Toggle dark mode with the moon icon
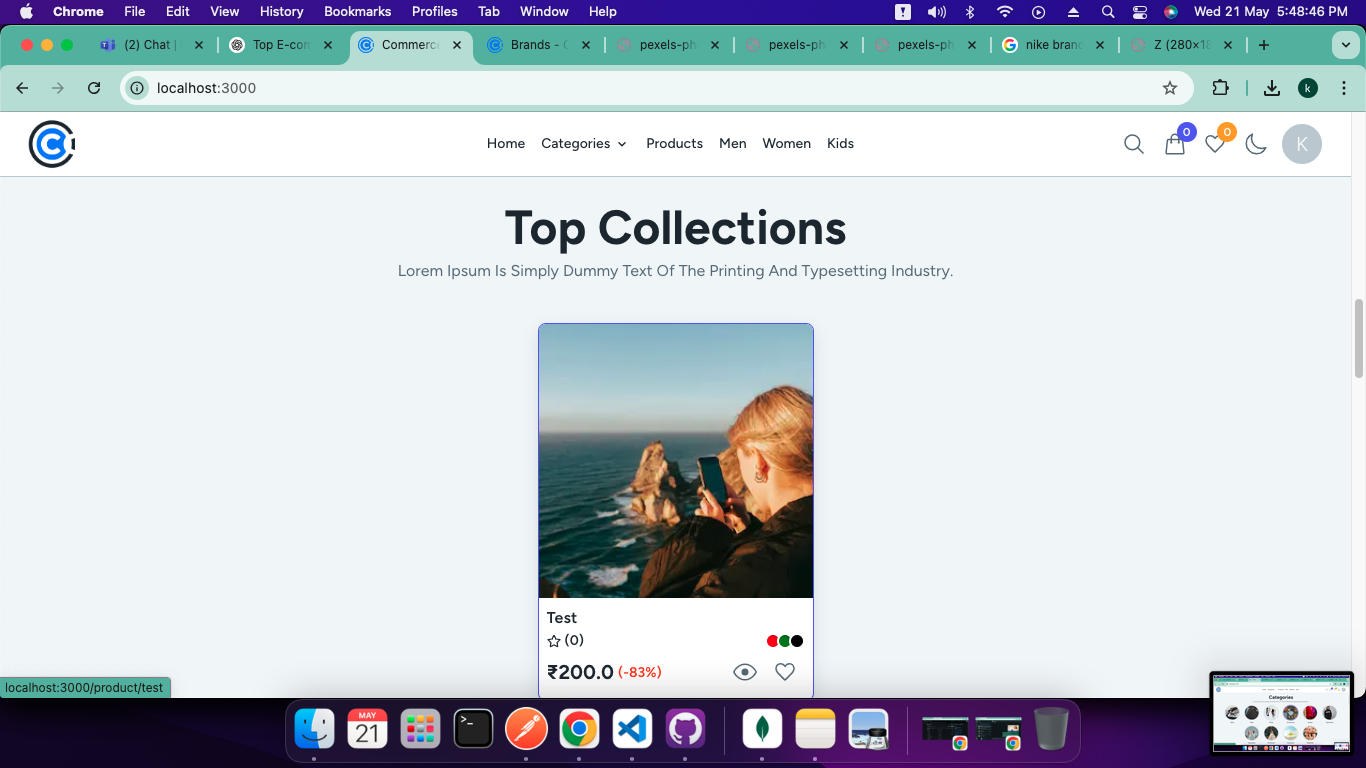The image size is (1366, 768). [1256, 144]
